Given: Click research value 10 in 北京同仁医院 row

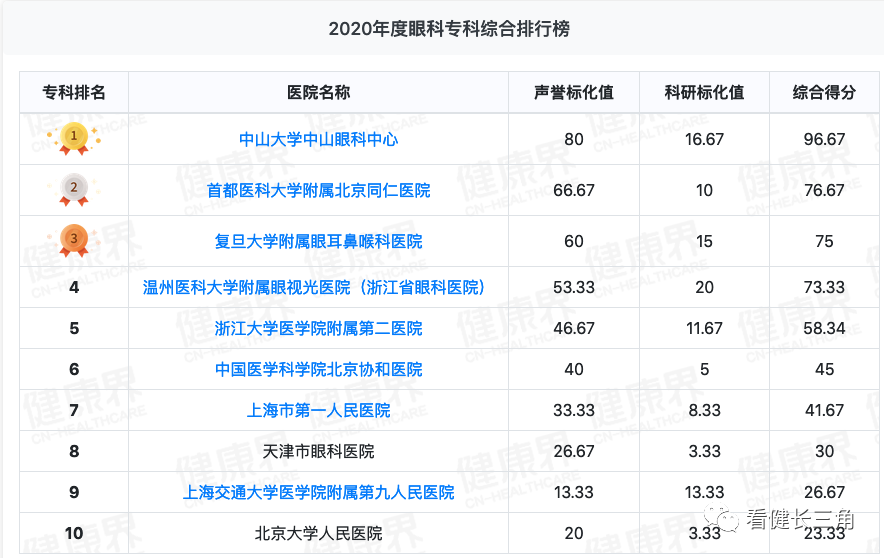Looking at the screenshot, I should coord(704,191).
